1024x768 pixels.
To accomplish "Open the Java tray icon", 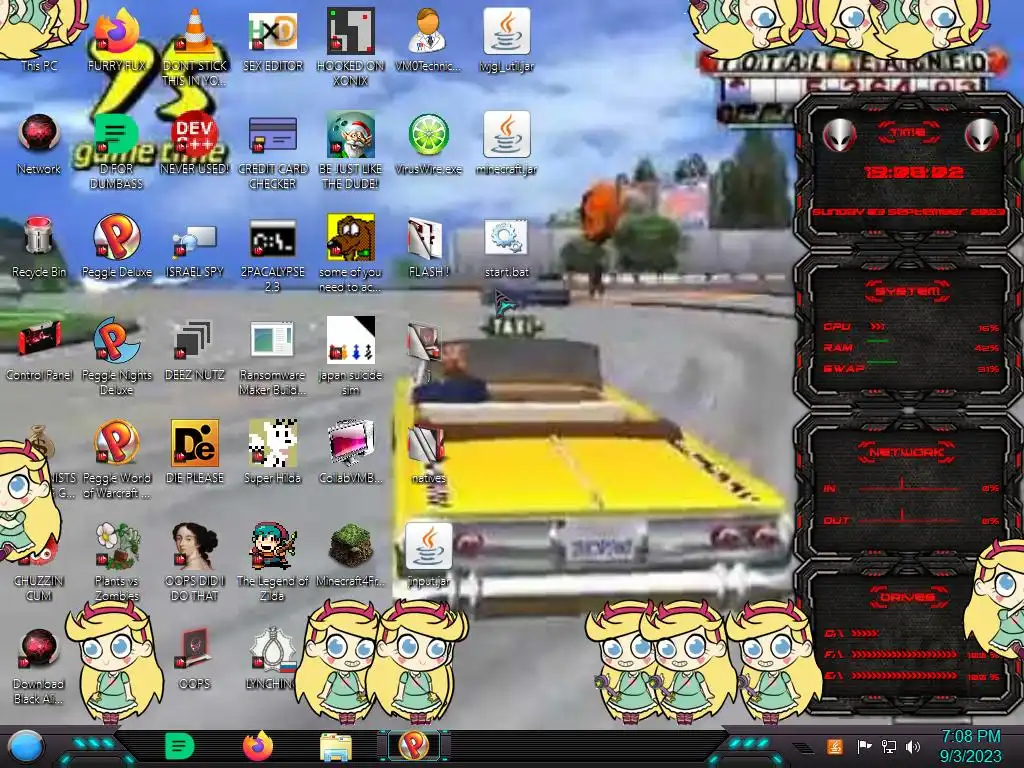I will pos(835,746).
